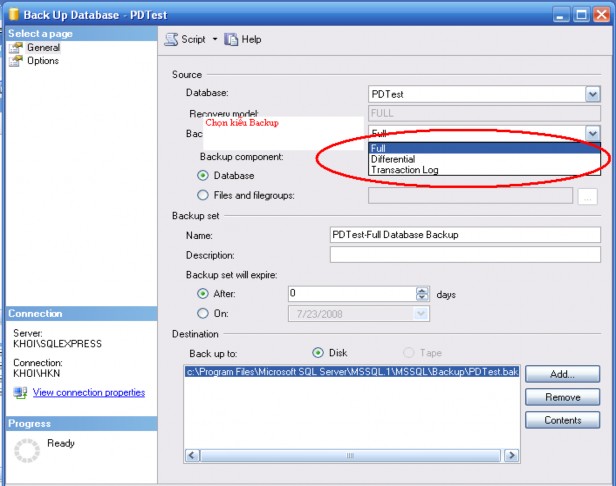Expand the Database dropdown arrow
This screenshot has height=486, width=616.
pyautogui.click(x=593, y=94)
